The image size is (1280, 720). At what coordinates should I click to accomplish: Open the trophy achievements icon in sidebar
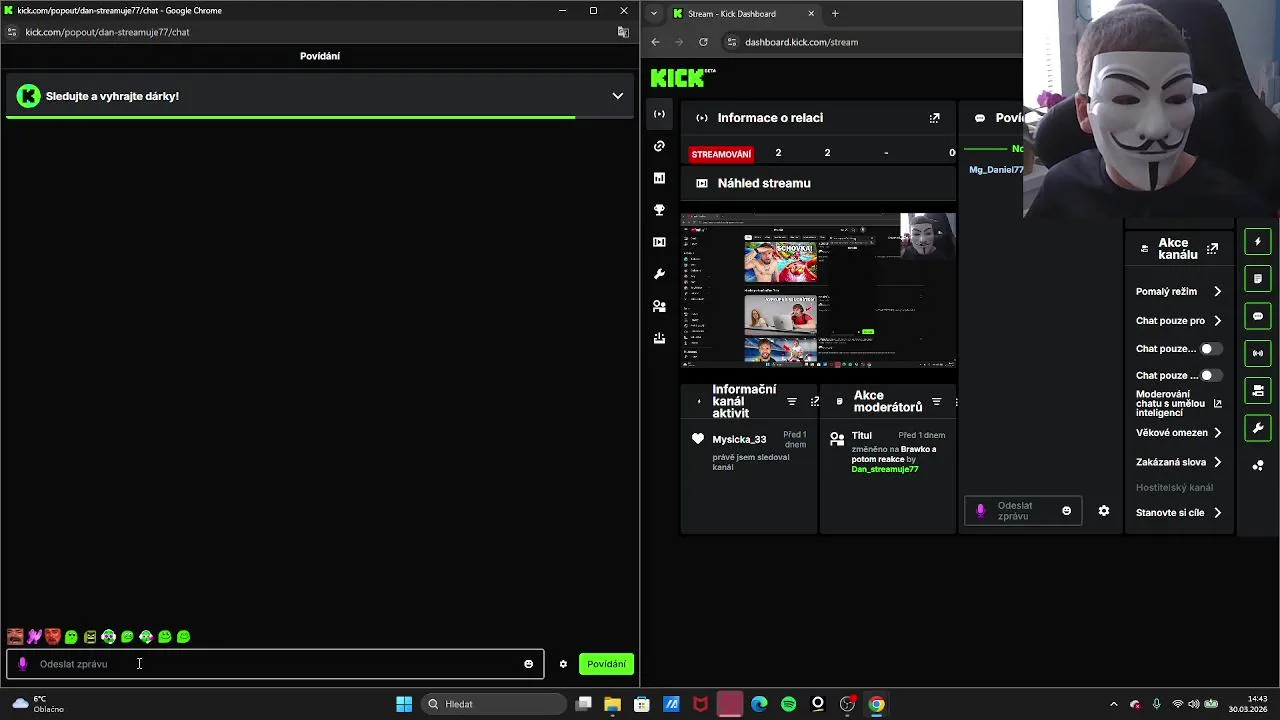point(659,210)
